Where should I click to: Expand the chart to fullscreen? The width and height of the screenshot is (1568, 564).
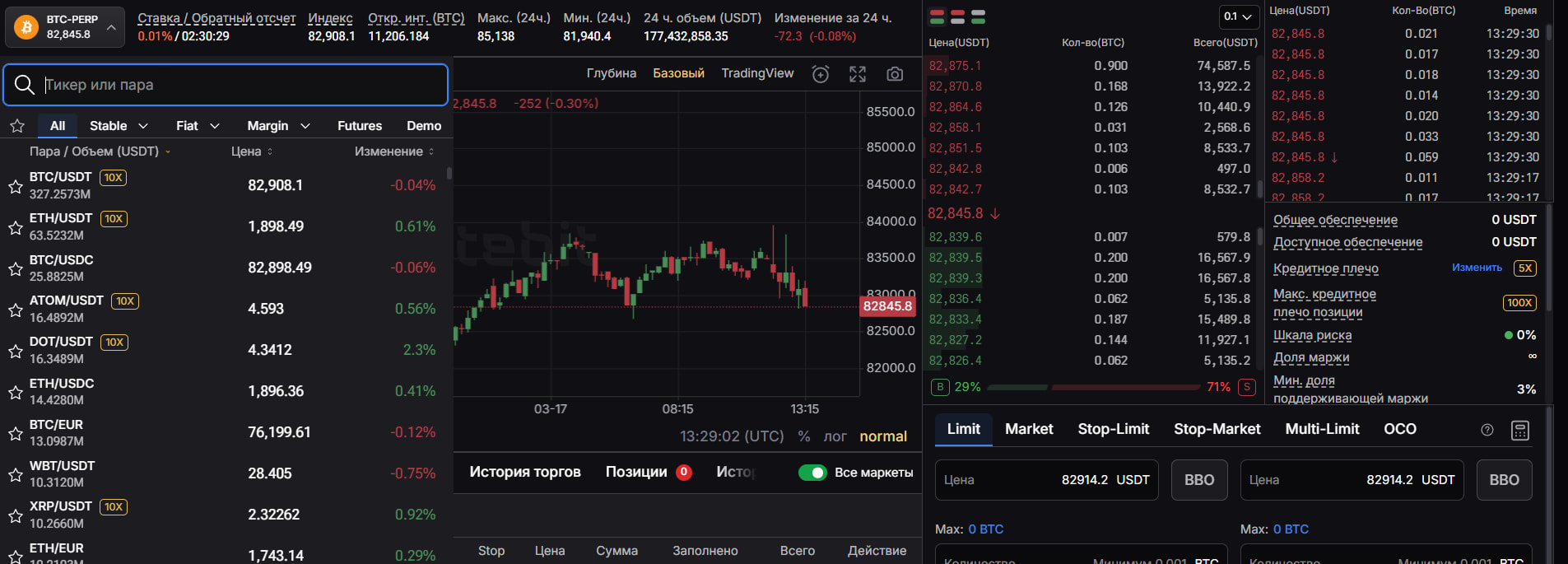tap(858, 74)
